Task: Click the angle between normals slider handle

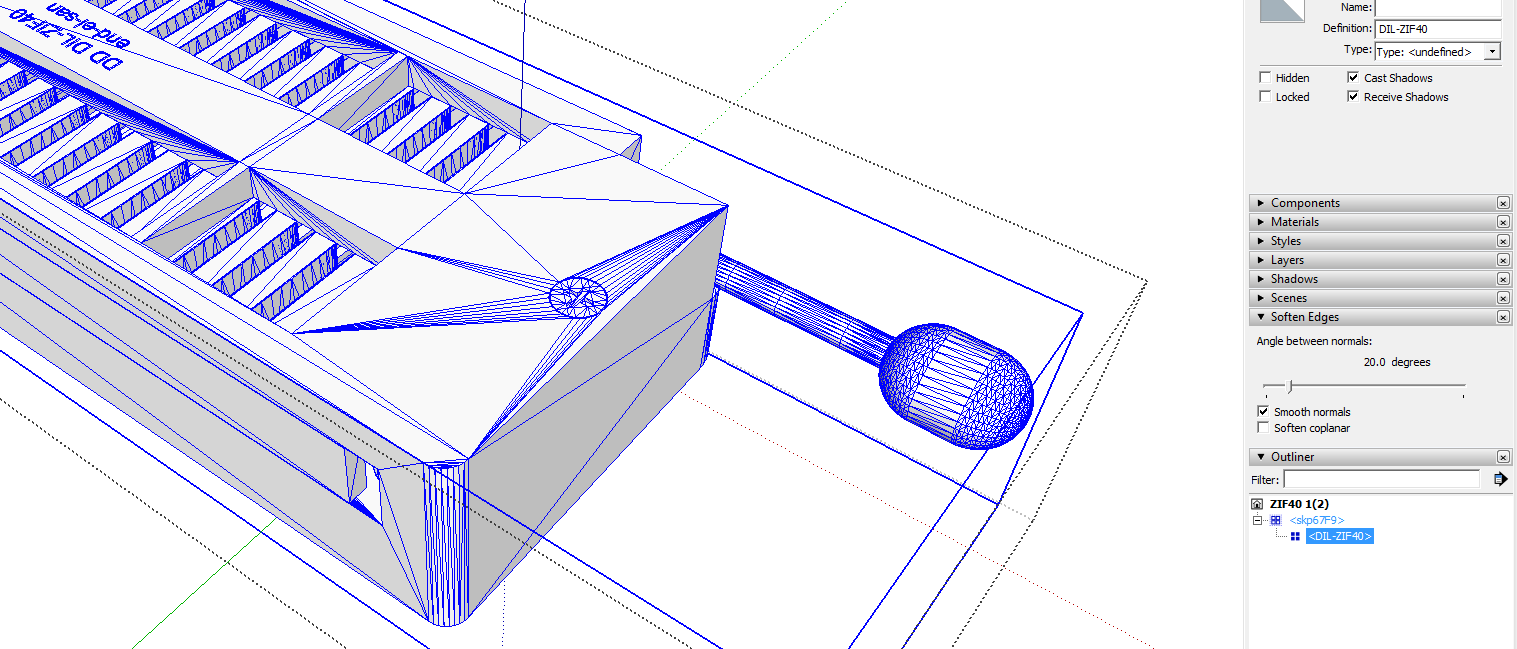Action: [x=1290, y=386]
